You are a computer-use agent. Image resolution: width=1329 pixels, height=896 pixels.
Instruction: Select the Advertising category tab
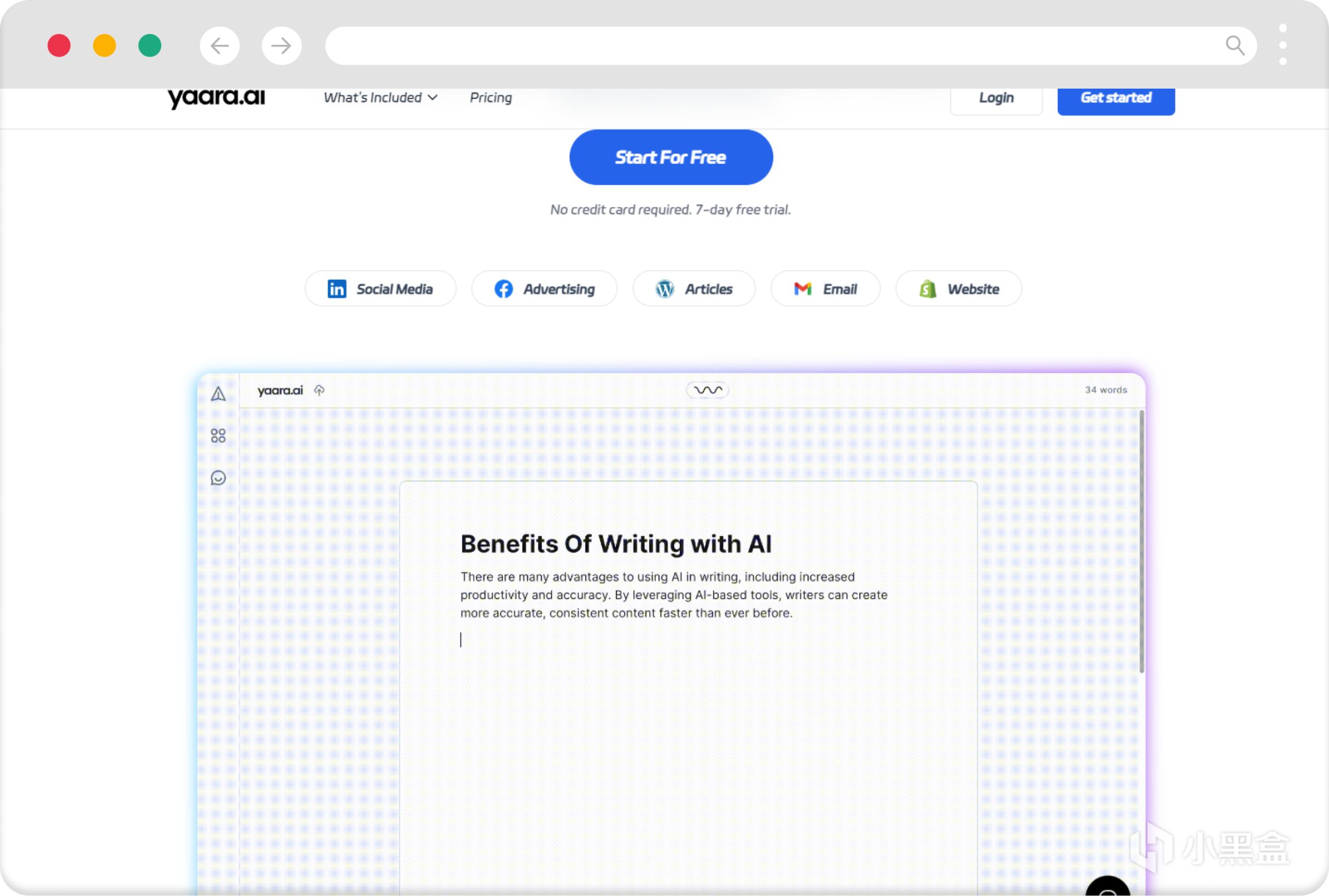click(x=544, y=289)
